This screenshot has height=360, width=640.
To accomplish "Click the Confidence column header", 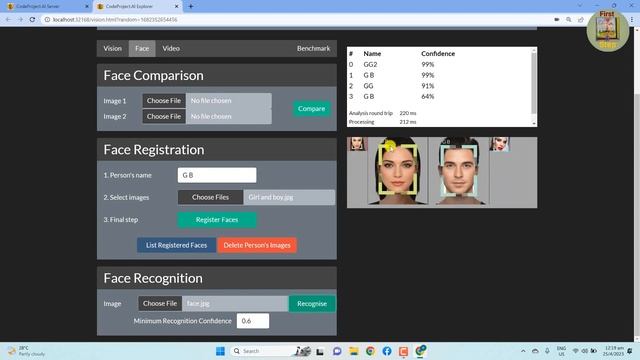I will [438, 53].
